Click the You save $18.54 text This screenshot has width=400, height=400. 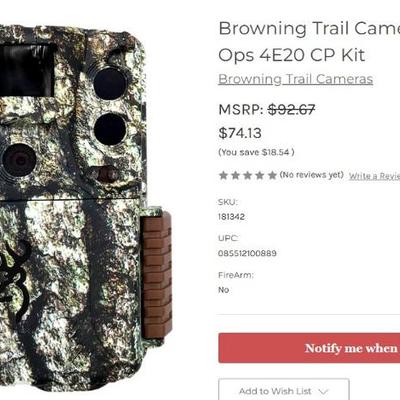pyautogui.click(x=256, y=152)
